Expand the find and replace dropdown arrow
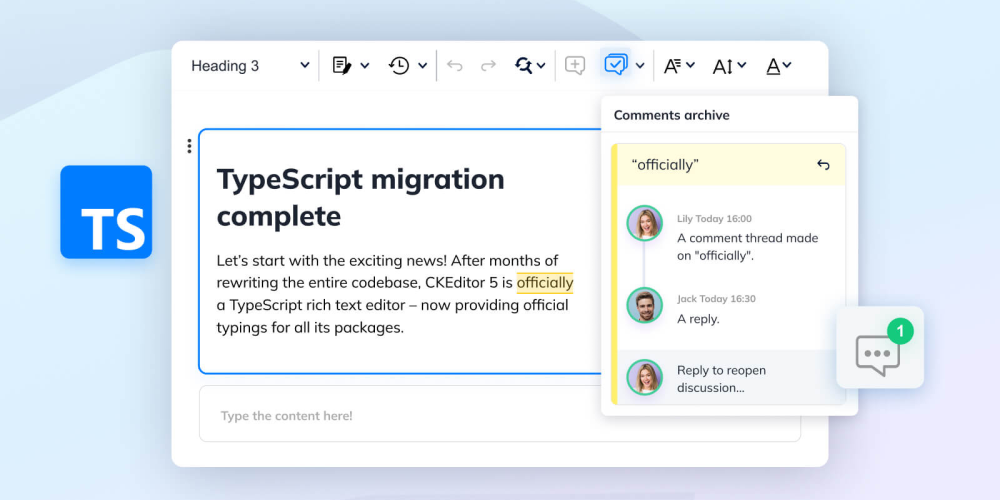 pyautogui.click(x=541, y=65)
